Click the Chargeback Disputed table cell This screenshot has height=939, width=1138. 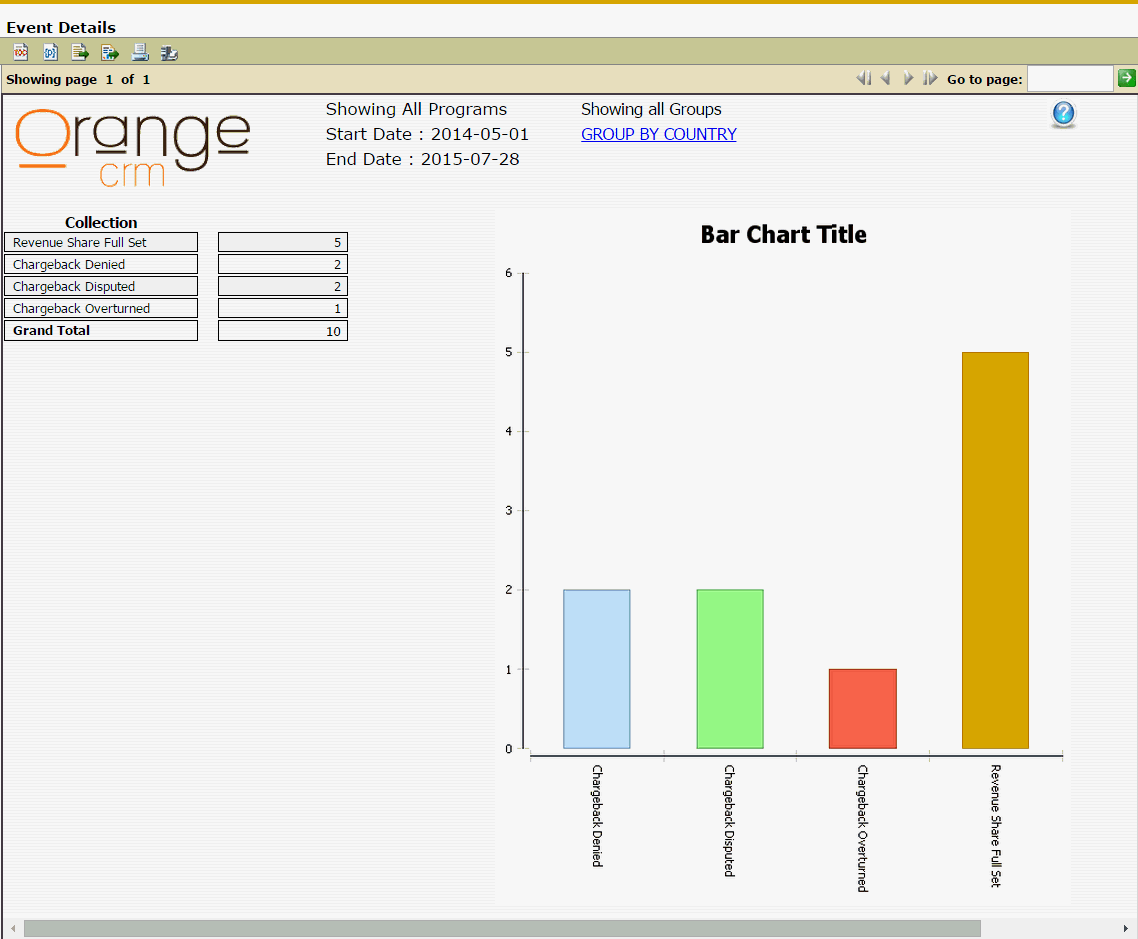pos(101,287)
